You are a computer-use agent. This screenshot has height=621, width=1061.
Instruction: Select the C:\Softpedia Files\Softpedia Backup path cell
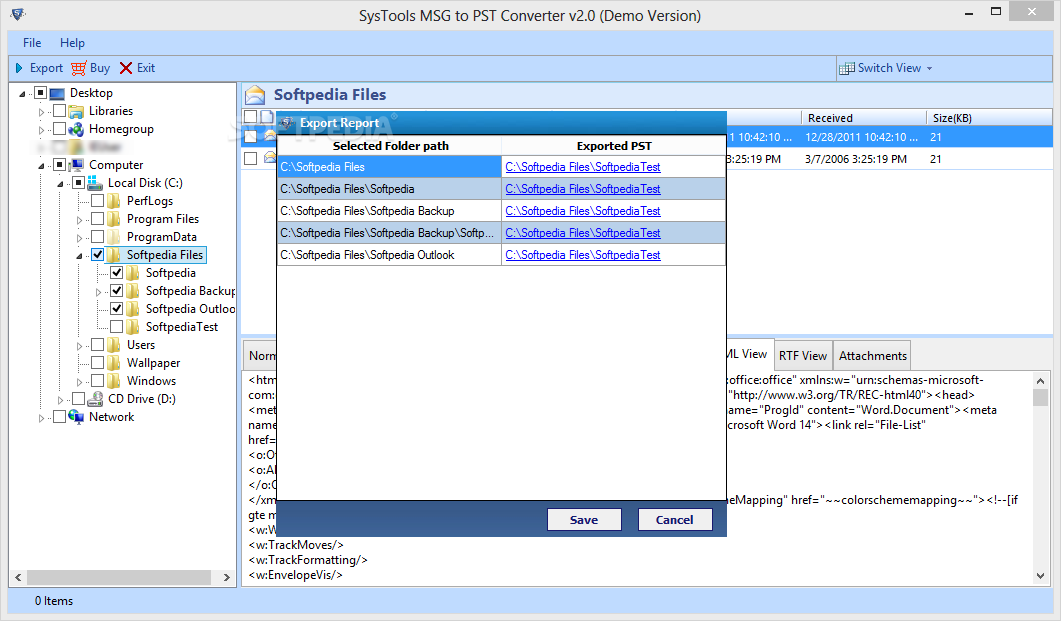(389, 211)
